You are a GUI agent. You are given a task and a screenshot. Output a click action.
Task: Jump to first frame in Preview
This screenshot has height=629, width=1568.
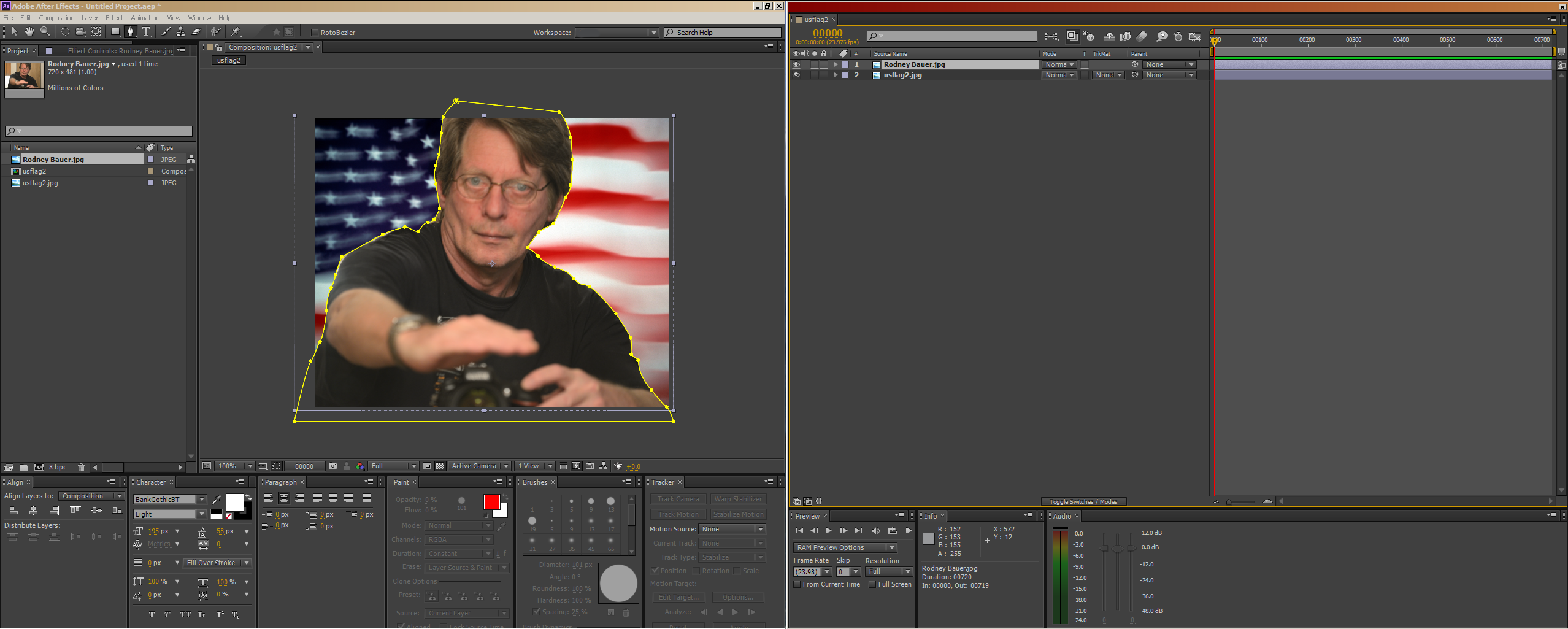tap(799, 531)
